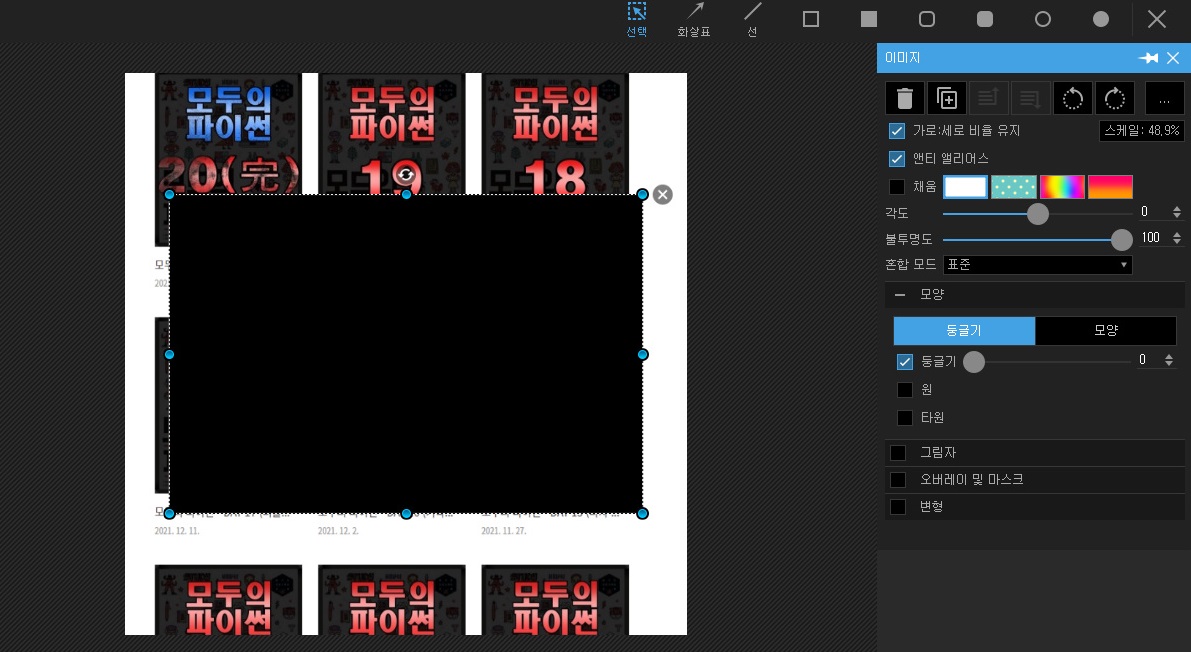This screenshot has height=652, width=1191.
Task: Select the pink-orange gradient swatch
Action: [x=1110, y=186]
